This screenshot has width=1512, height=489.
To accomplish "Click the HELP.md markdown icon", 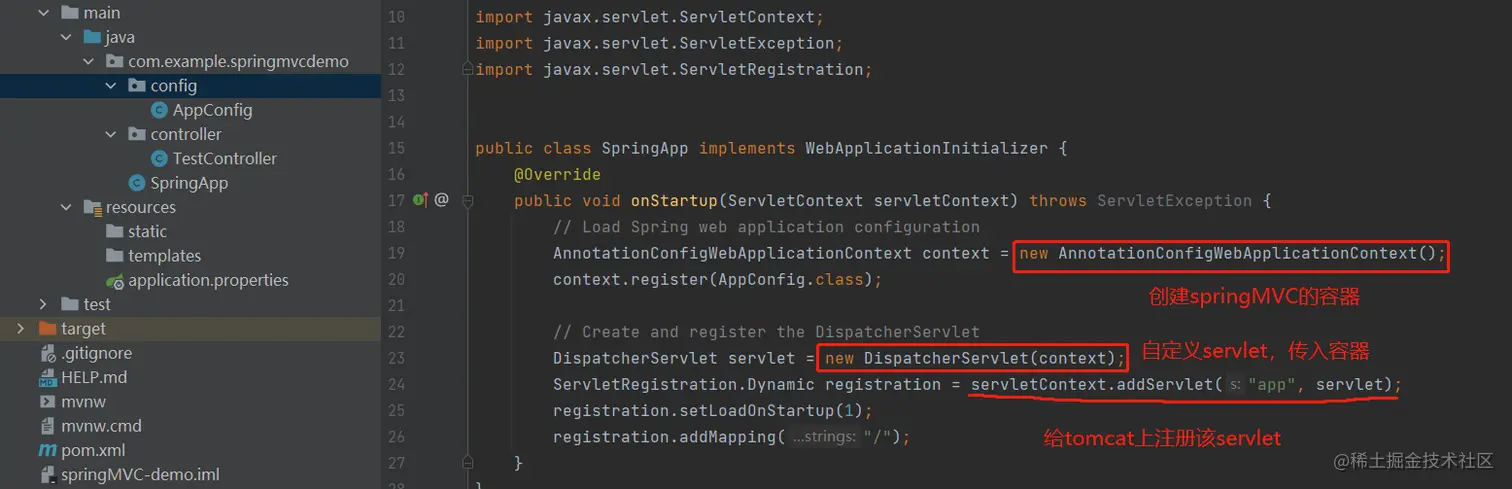I will (x=47, y=377).
